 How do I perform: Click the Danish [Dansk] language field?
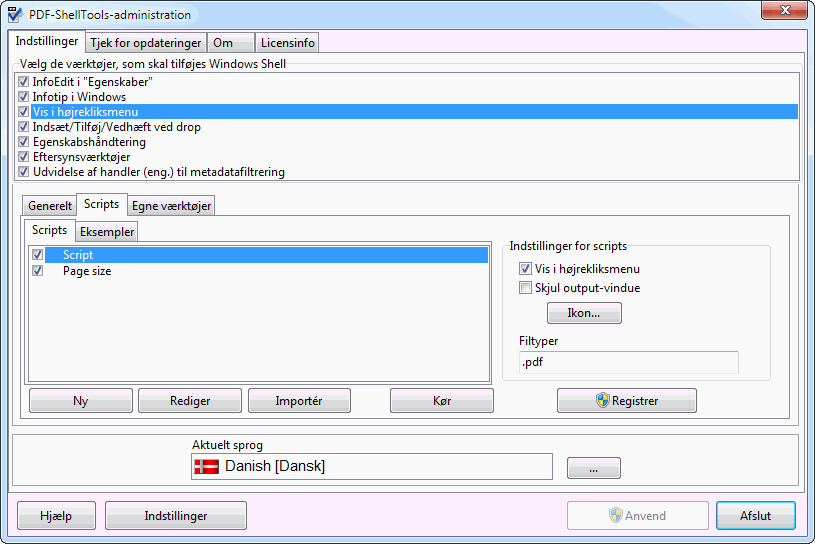372,466
